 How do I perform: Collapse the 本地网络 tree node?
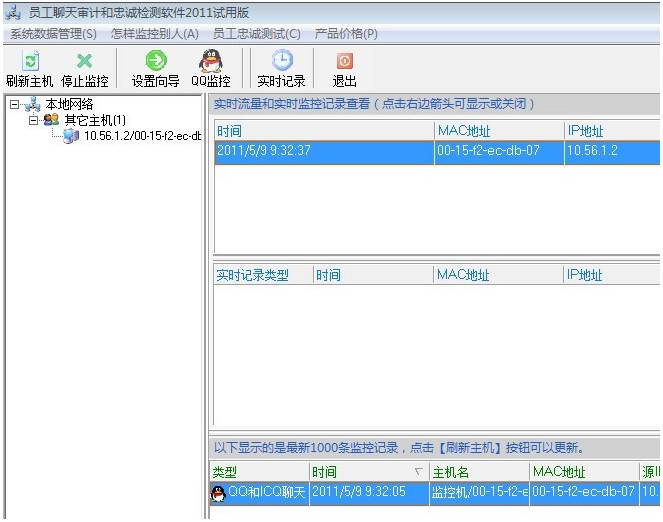pyautogui.click(x=14, y=105)
